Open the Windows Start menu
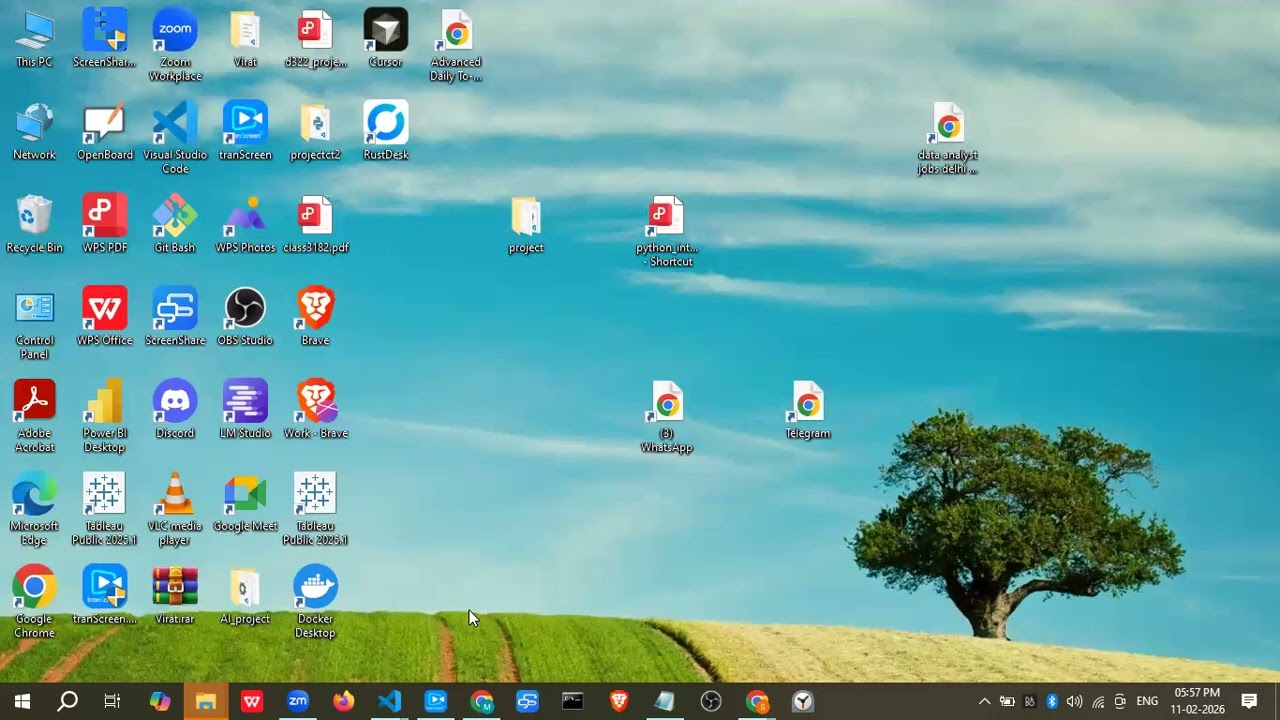 (x=22, y=701)
